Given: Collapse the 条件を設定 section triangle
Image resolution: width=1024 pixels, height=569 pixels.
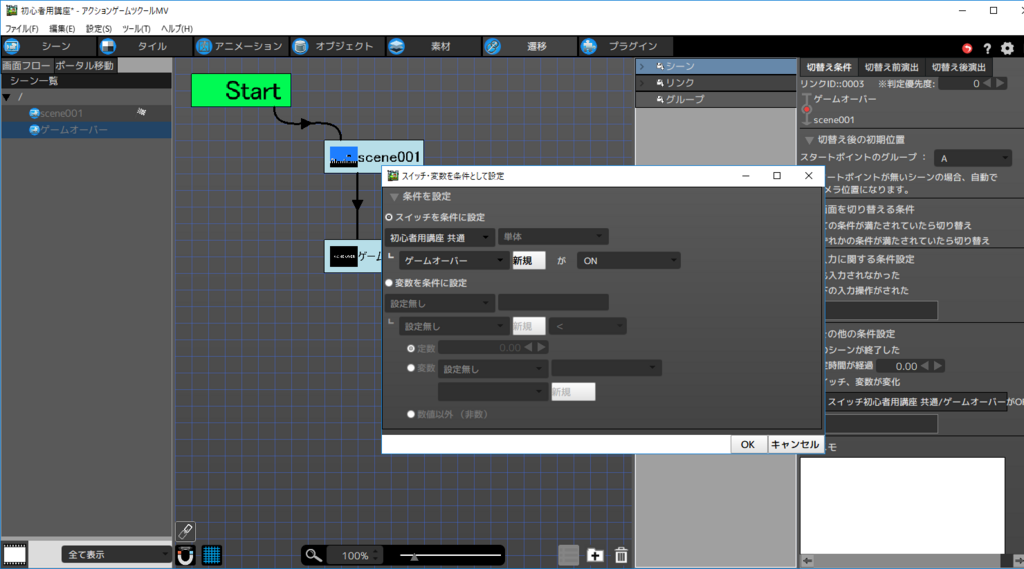Looking at the screenshot, I should coord(394,197).
